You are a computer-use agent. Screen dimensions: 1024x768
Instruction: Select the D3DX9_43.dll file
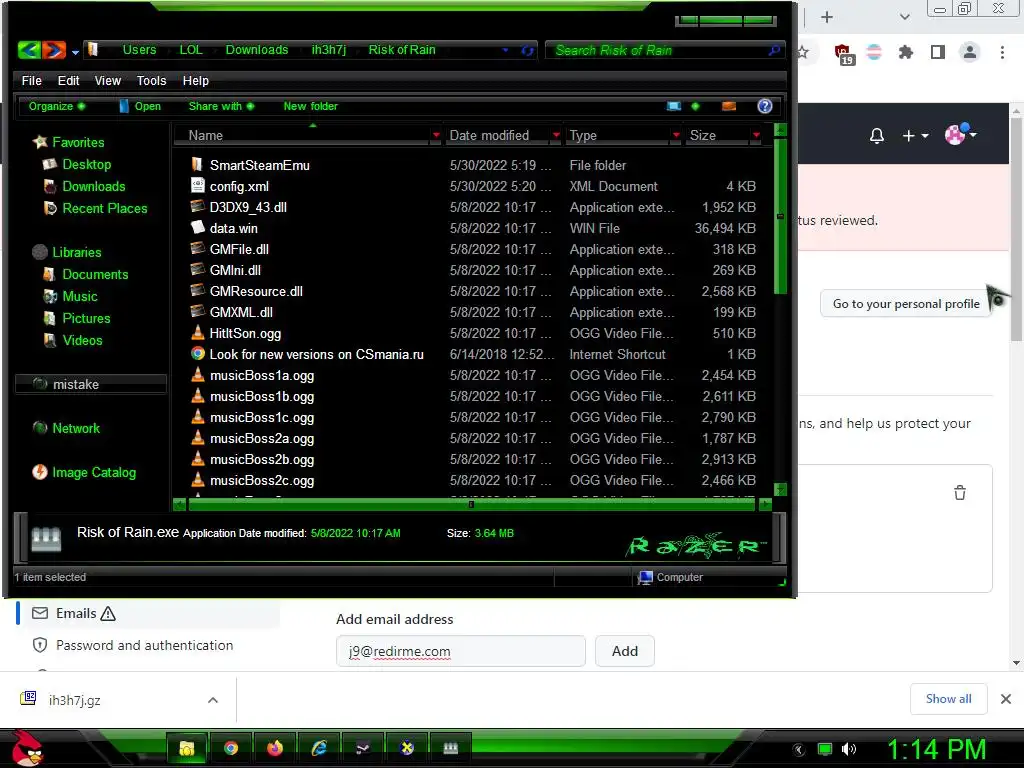[x=248, y=207]
